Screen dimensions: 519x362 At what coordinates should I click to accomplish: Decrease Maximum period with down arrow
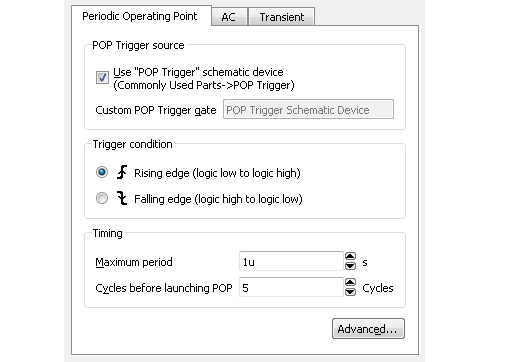pos(350,266)
